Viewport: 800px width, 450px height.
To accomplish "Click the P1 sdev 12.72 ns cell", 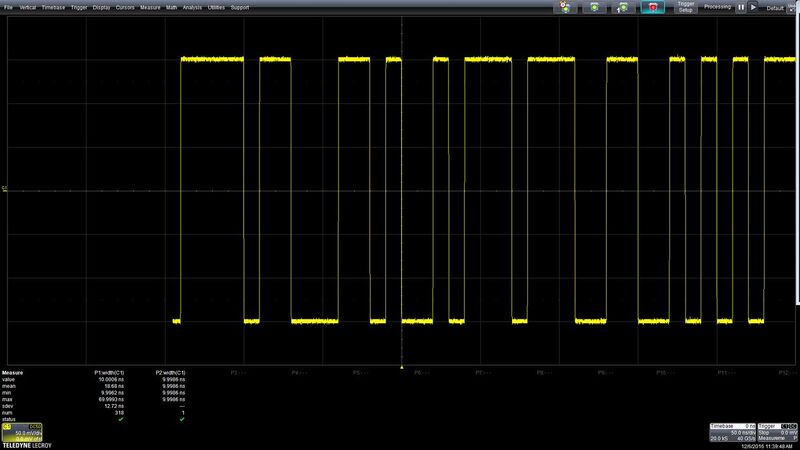I will (x=114, y=406).
